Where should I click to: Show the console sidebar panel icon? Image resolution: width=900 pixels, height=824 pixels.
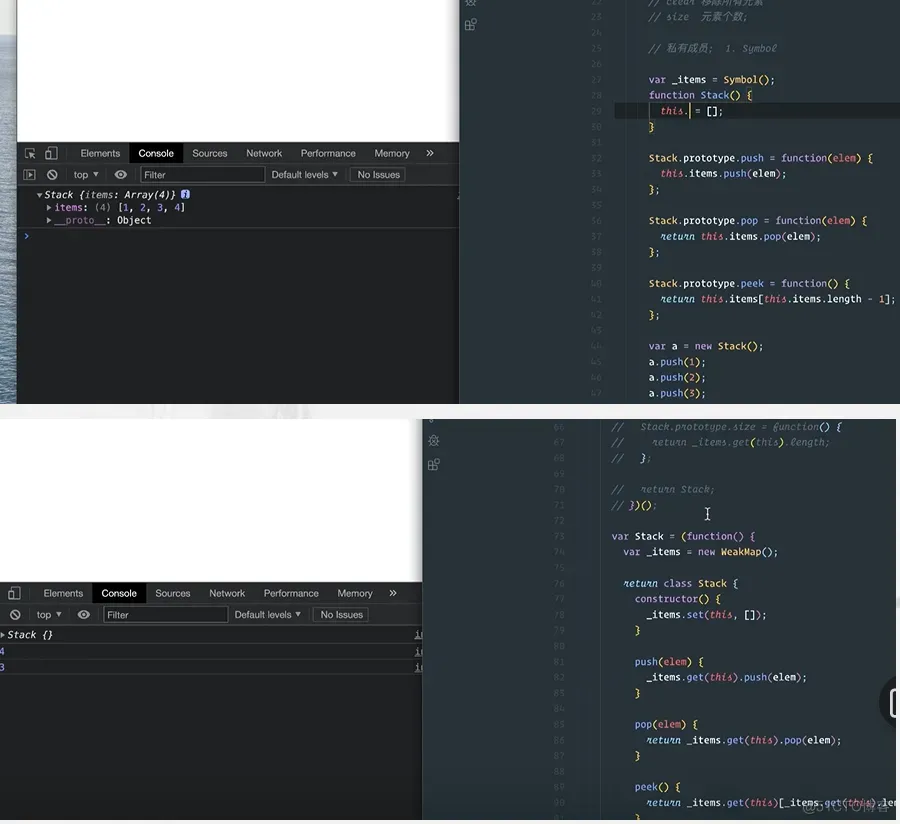click(x=29, y=174)
